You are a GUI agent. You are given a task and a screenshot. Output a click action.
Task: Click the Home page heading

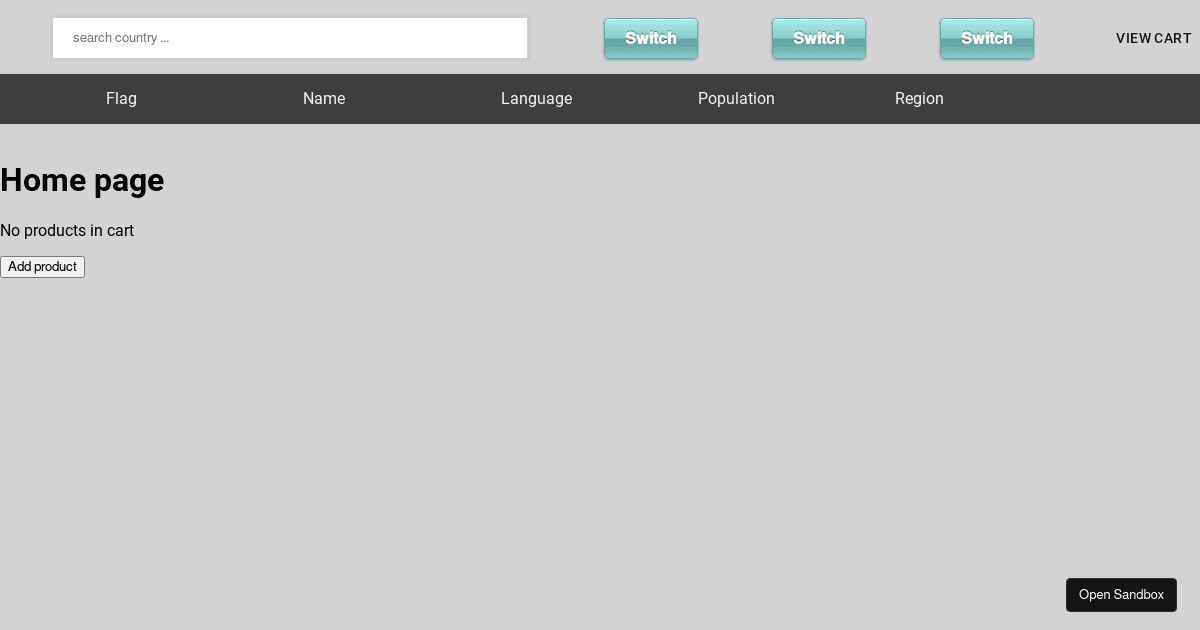[x=82, y=181]
